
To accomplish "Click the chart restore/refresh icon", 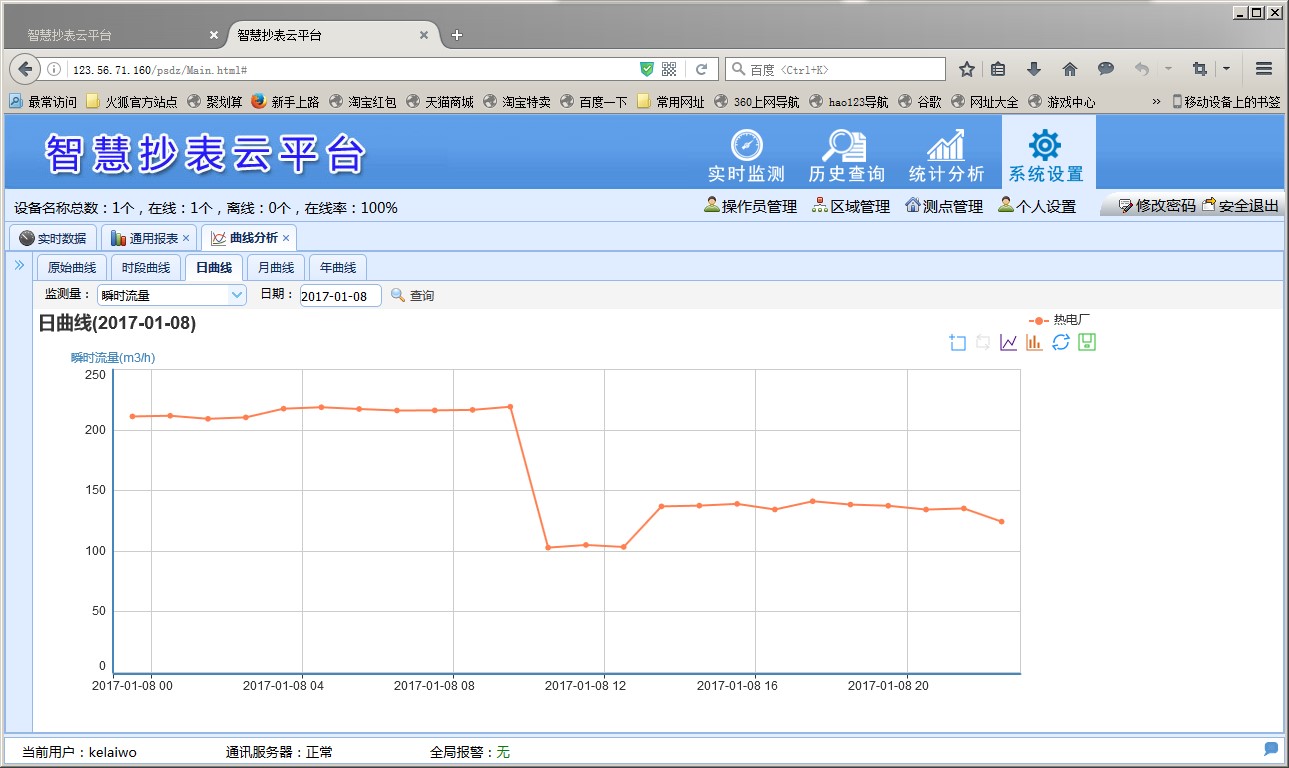I will (x=1061, y=343).
